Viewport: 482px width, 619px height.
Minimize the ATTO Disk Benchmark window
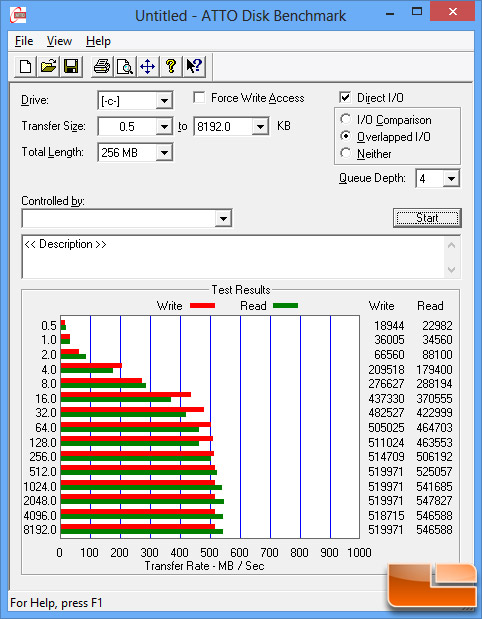tap(390, 13)
